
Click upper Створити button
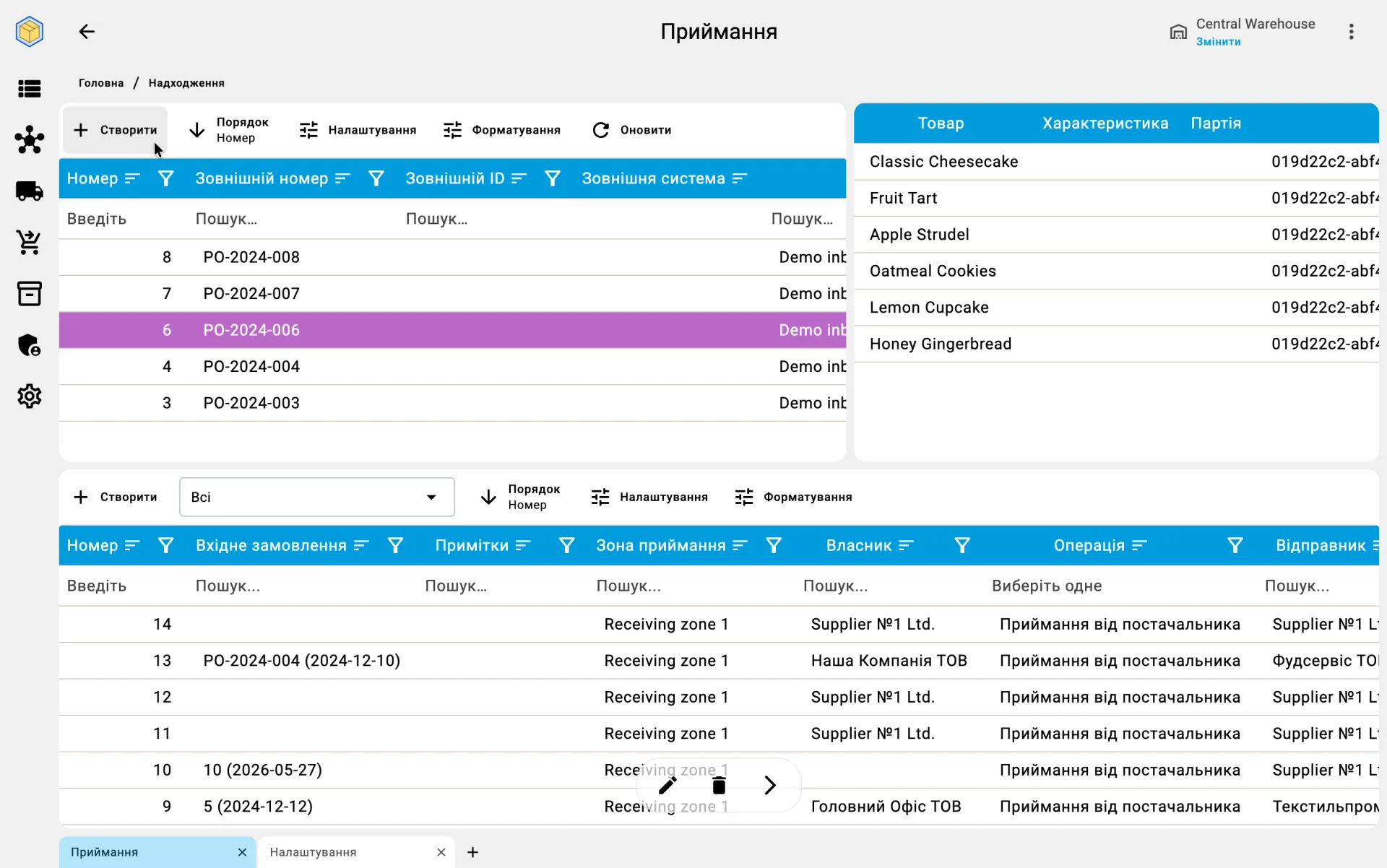pos(116,130)
